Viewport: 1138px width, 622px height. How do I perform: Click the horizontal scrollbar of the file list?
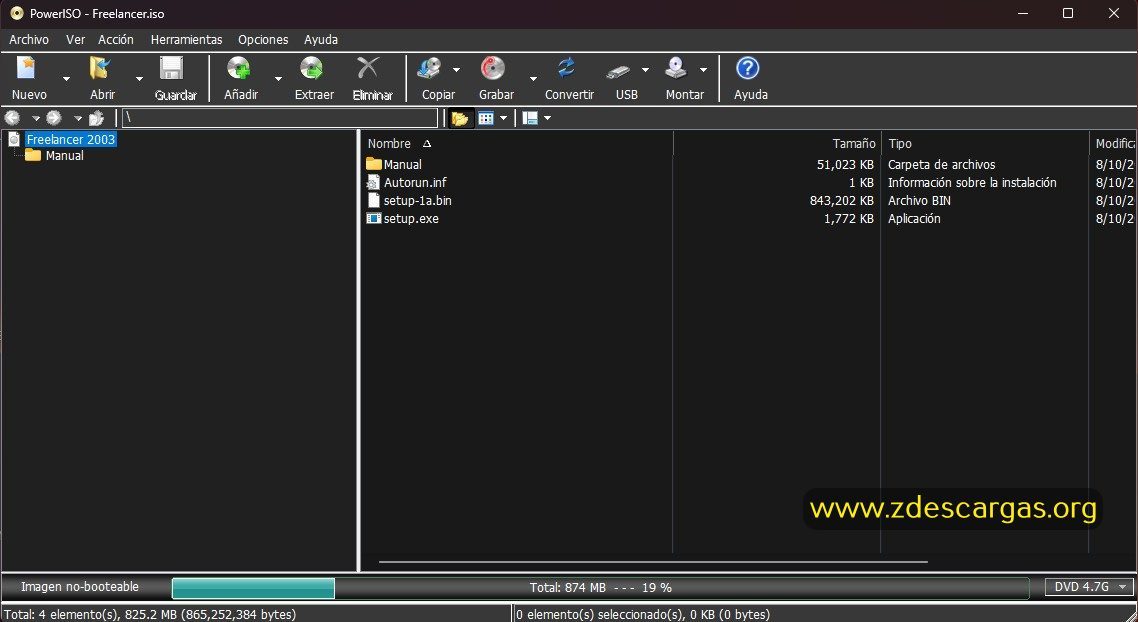click(653, 562)
